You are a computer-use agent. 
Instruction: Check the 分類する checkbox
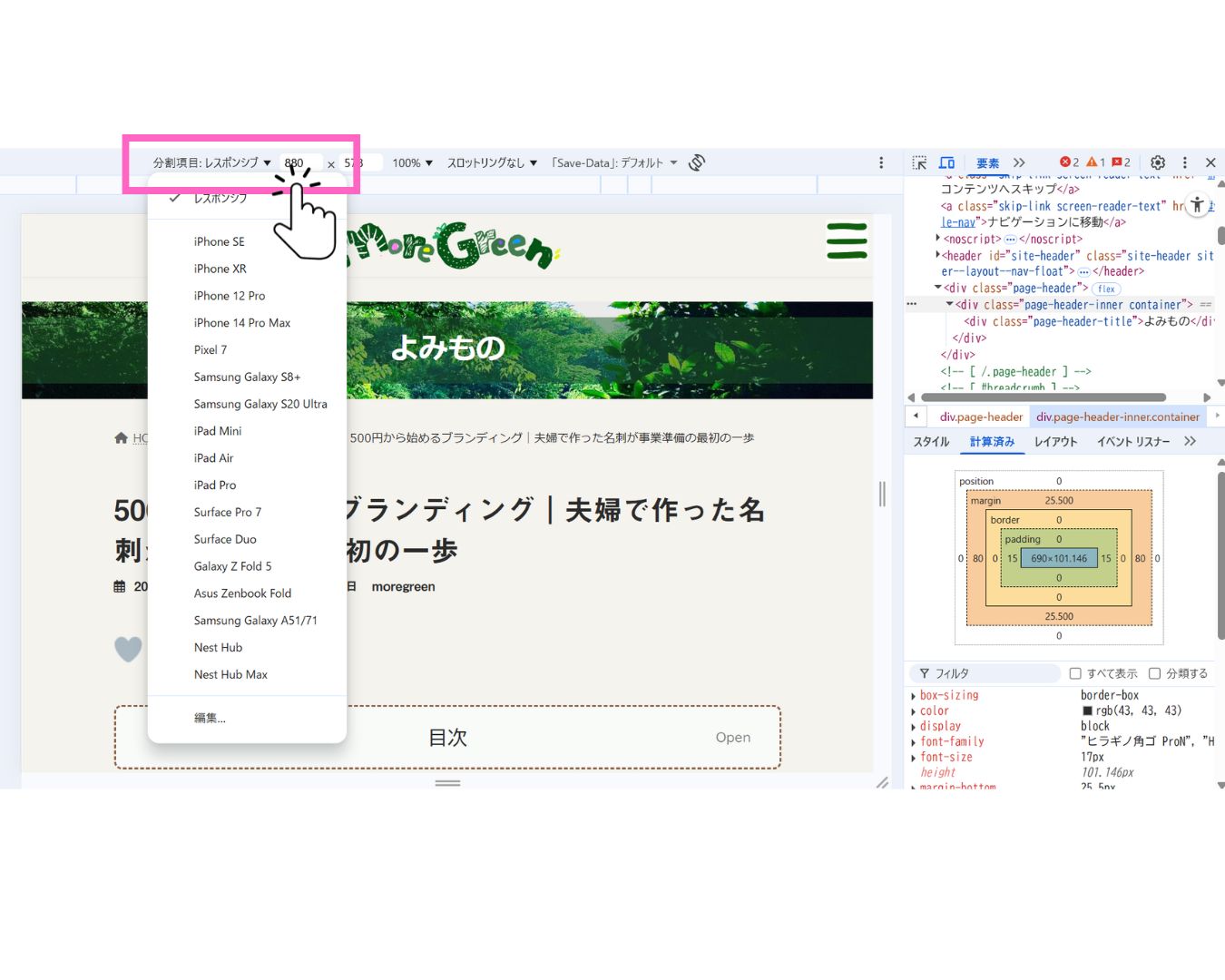tap(1154, 673)
